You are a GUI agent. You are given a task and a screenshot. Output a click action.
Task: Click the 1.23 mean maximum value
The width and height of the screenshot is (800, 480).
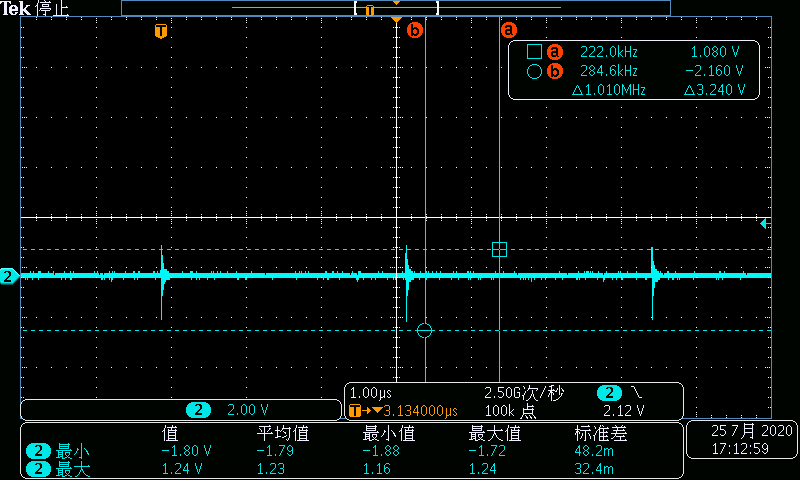tap(270, 468)
